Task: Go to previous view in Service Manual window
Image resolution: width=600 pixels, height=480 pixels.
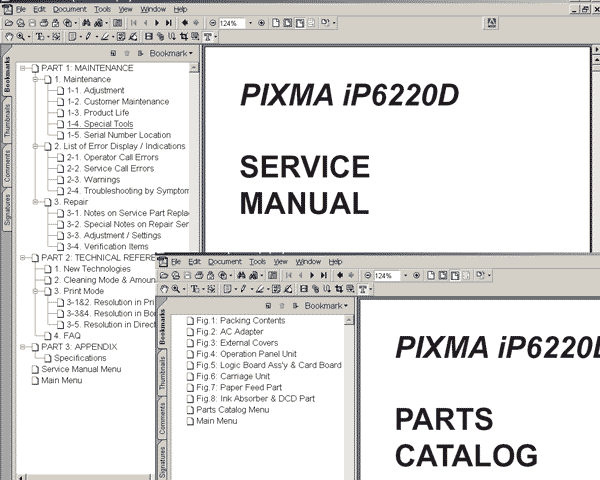Action: click(x=185, y=23)
